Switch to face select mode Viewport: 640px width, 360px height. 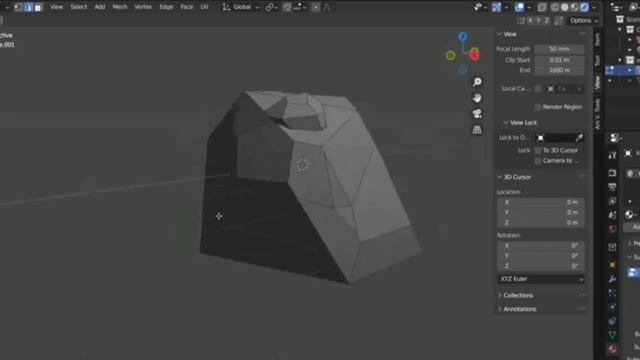pyautogui.click(x=38, y=7)
